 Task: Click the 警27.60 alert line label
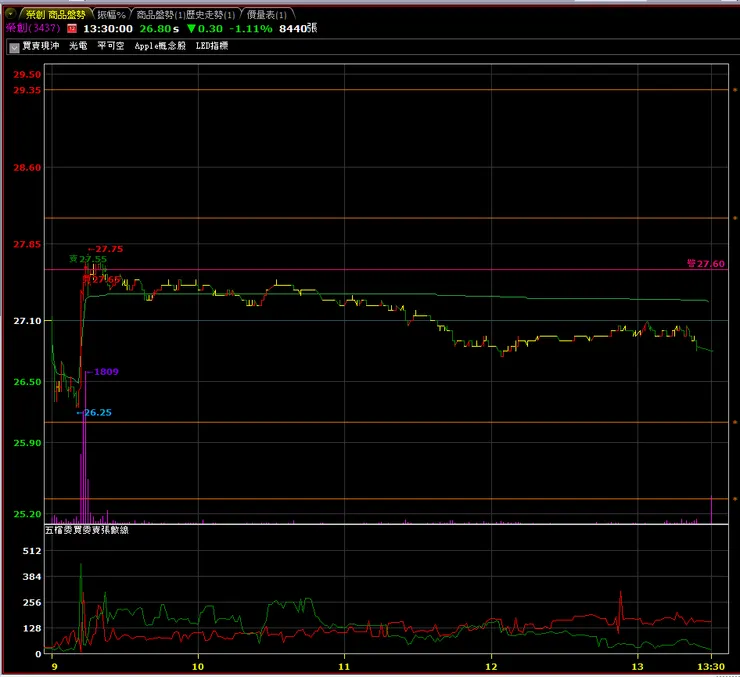(706, 264)
